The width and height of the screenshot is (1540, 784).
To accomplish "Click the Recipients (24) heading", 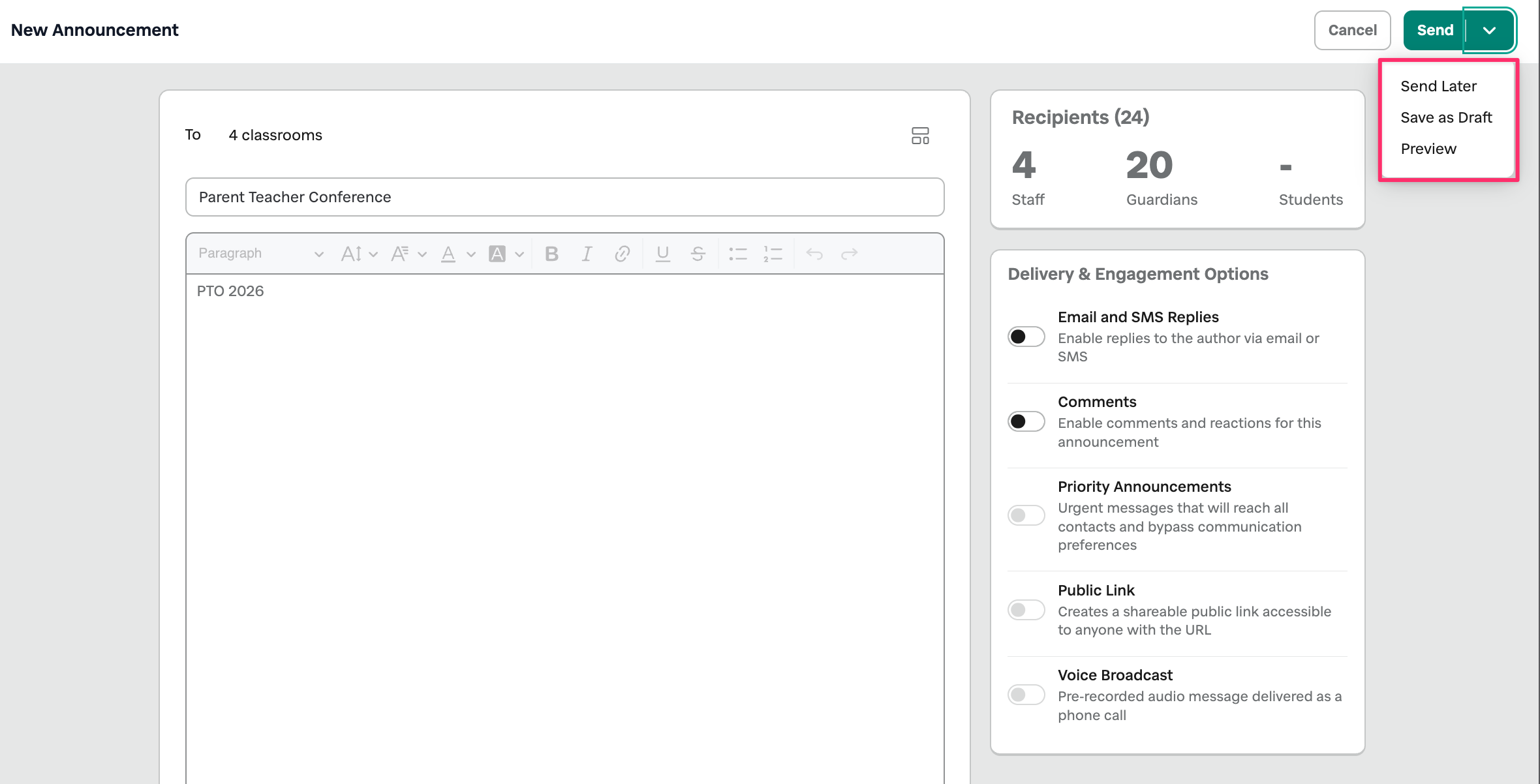I will pos(1081,117).
